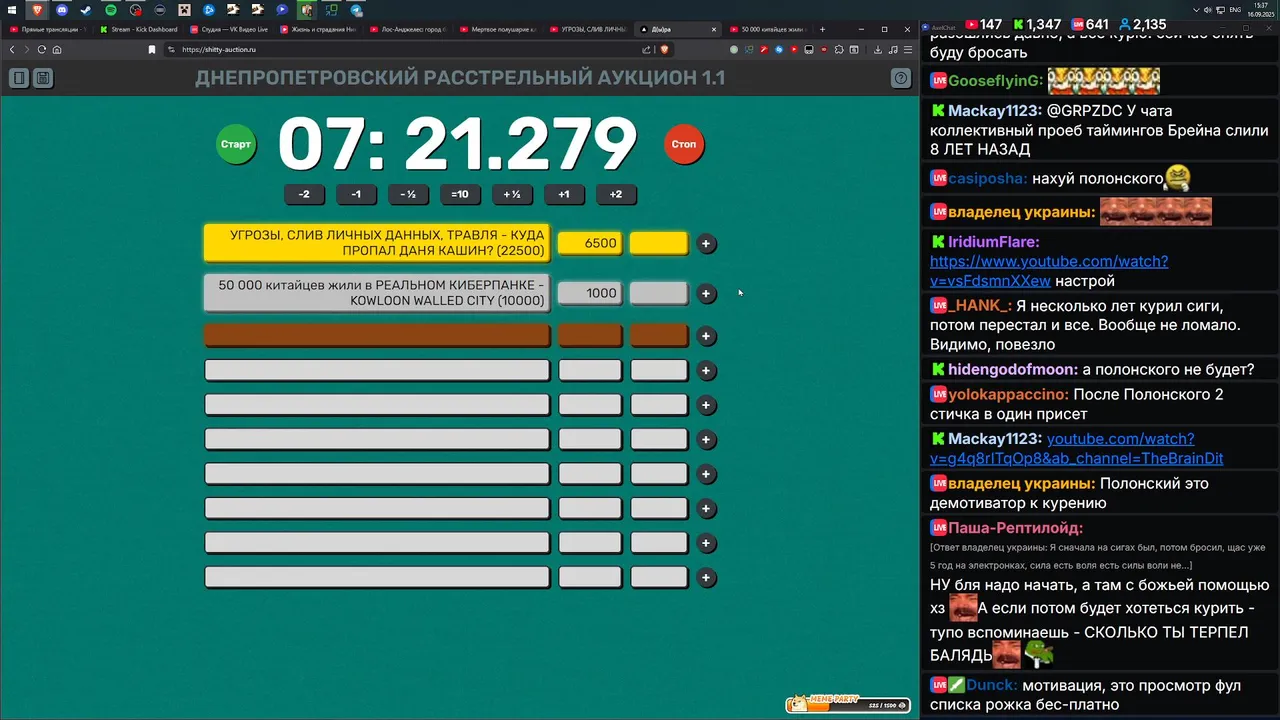
Task: Click username Паша-Рептилойд in chat
Action: 1015,527
